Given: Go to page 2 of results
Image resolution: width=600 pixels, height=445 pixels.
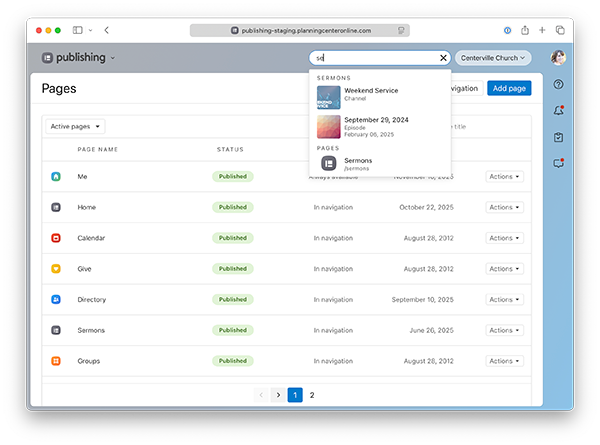Looking at the screenshot, I should tap(312, 395).
